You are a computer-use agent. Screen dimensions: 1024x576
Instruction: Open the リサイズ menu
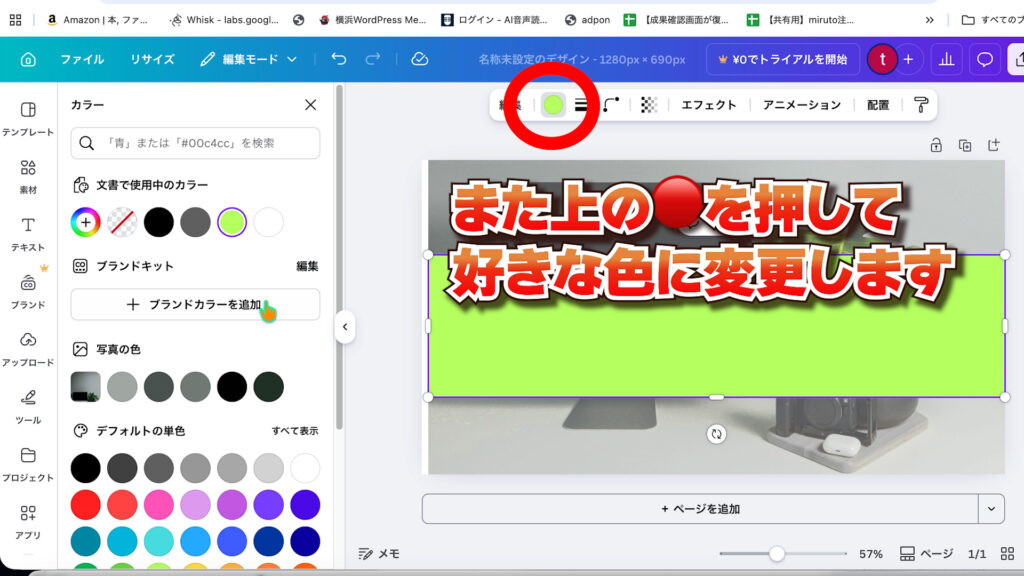[x=152, y=59]
